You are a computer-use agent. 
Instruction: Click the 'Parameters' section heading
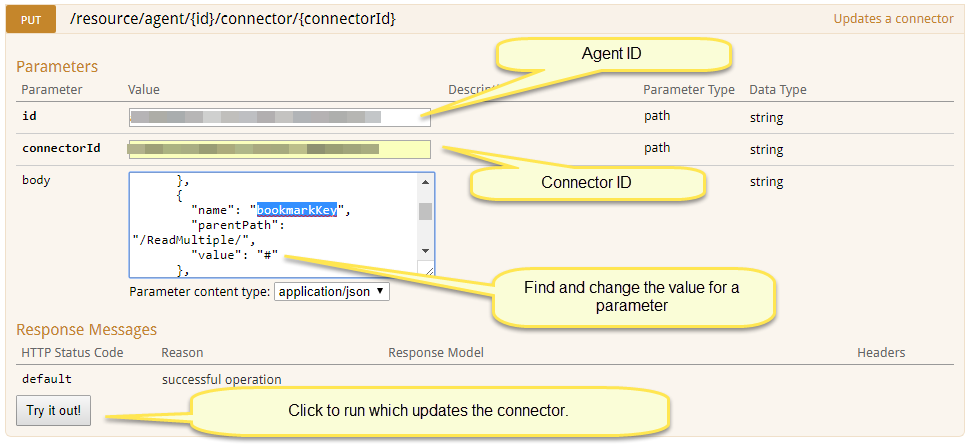pos(57,67)
